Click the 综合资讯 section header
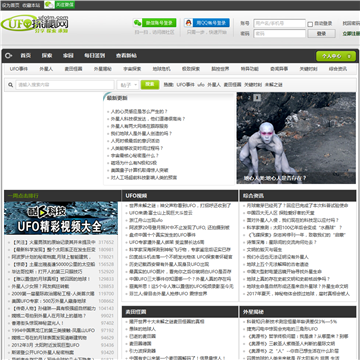The image size is (360, 360). coord(253,196)
